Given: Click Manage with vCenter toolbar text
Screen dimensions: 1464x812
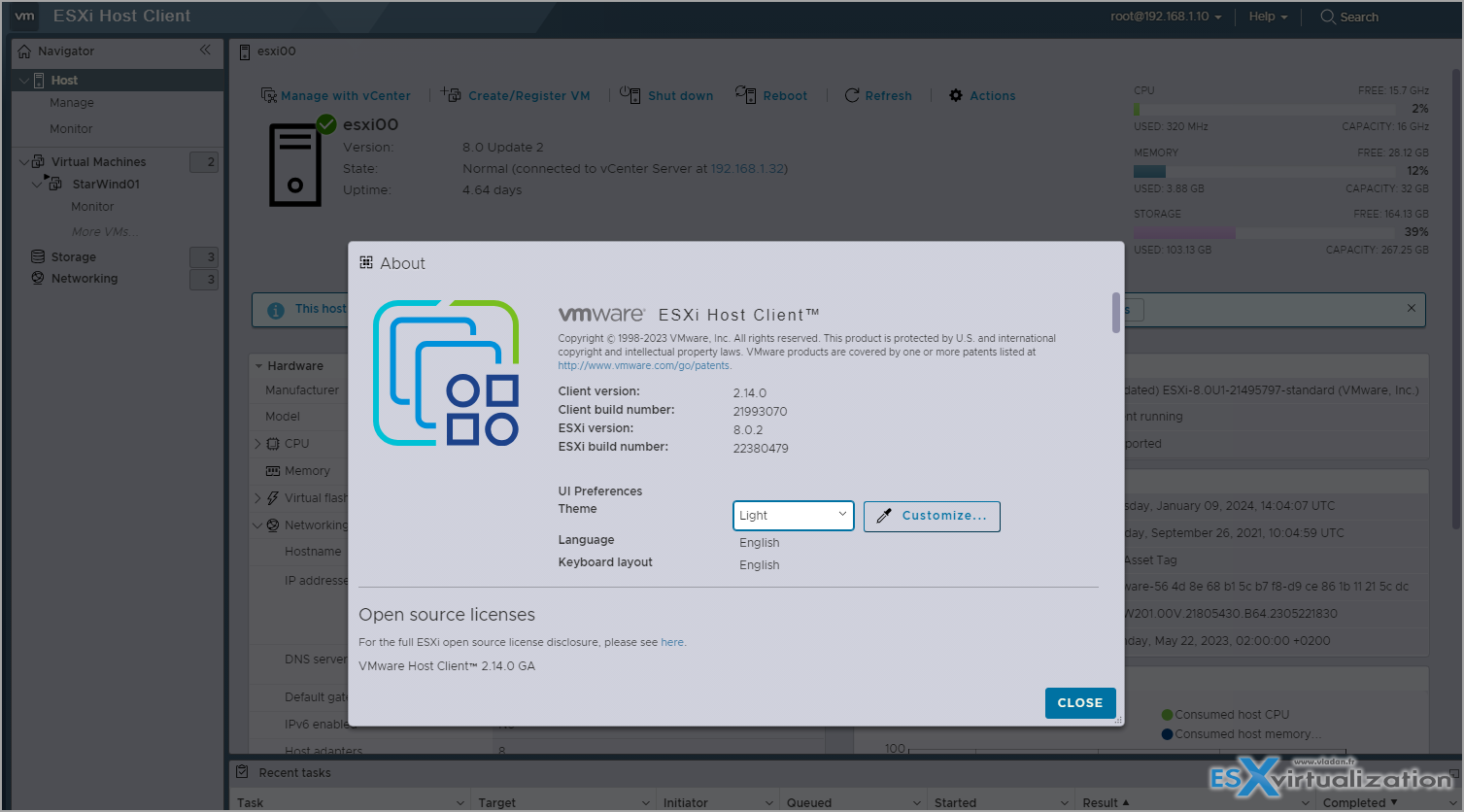Looking at the screenshot, I should pos(346,96).
